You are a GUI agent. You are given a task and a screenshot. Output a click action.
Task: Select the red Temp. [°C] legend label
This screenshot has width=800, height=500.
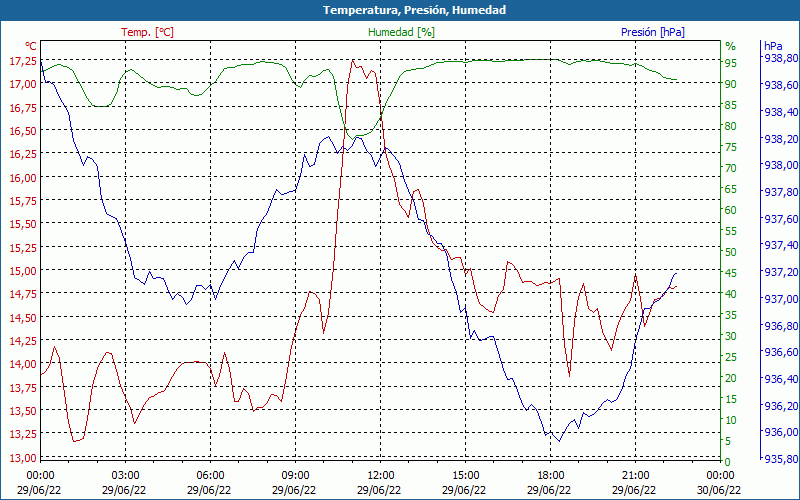(x=147, y=32)
